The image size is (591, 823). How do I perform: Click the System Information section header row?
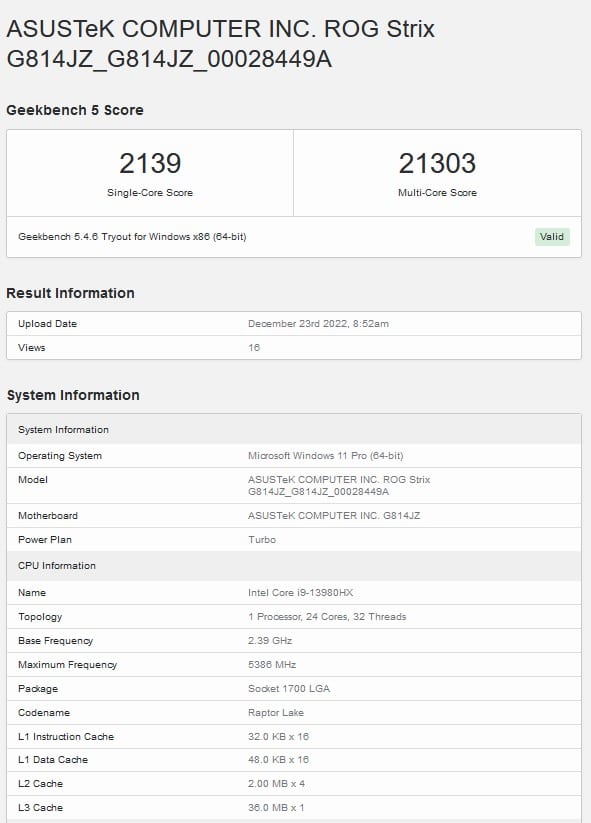click(294, 429)
